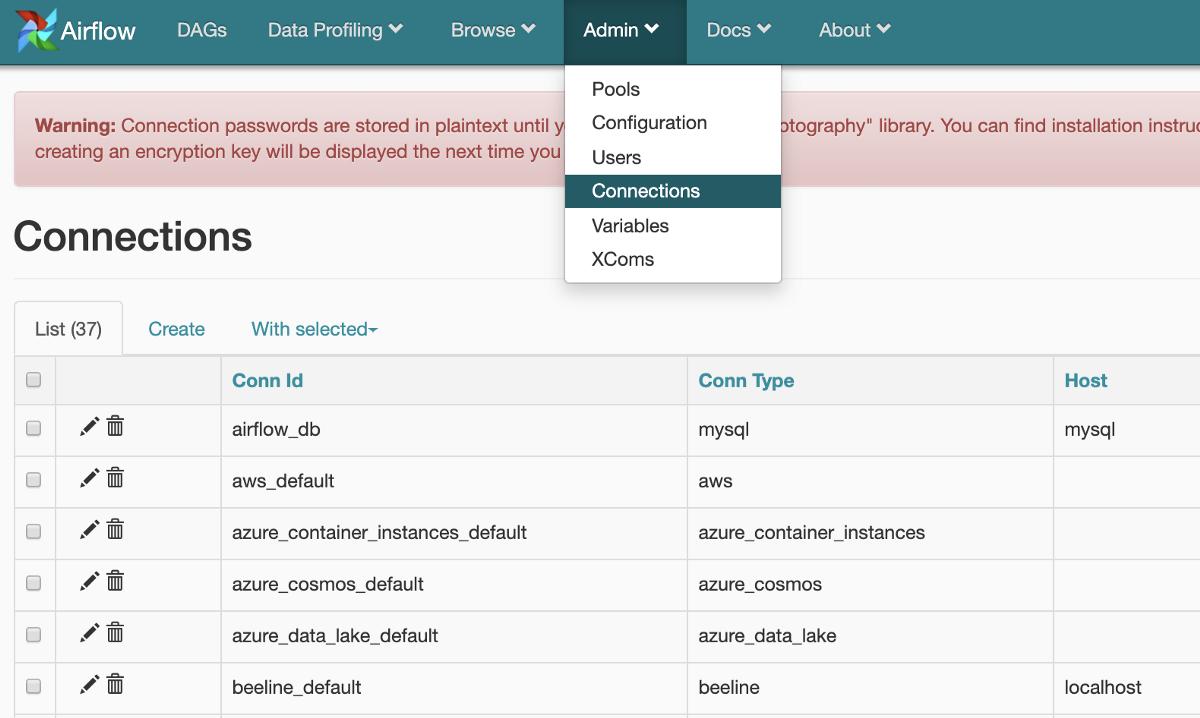Viewport: 1200px width, 718px height.
Task: Toggle the select-all checkbox in table header
Action: pos(34,380)
